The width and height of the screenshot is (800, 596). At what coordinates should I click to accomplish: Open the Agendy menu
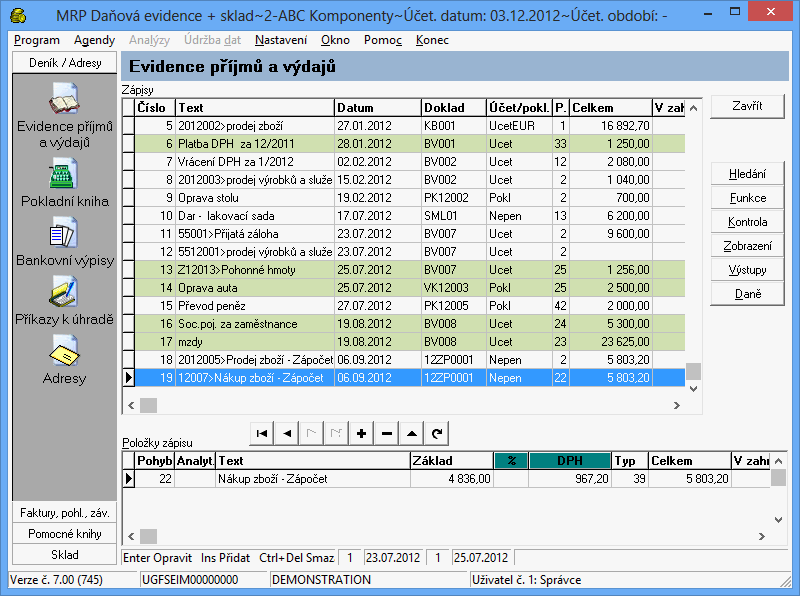[94, 40]
